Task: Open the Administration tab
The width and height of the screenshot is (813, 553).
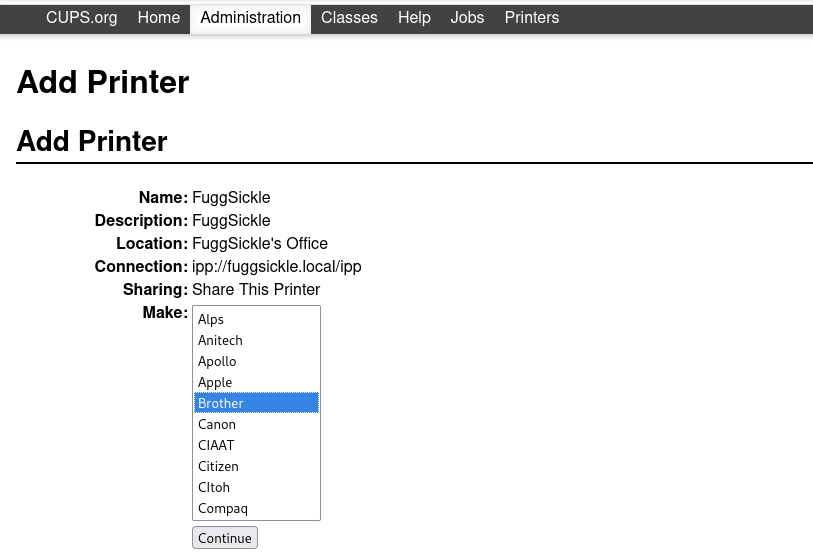Action: coord(250,18)
